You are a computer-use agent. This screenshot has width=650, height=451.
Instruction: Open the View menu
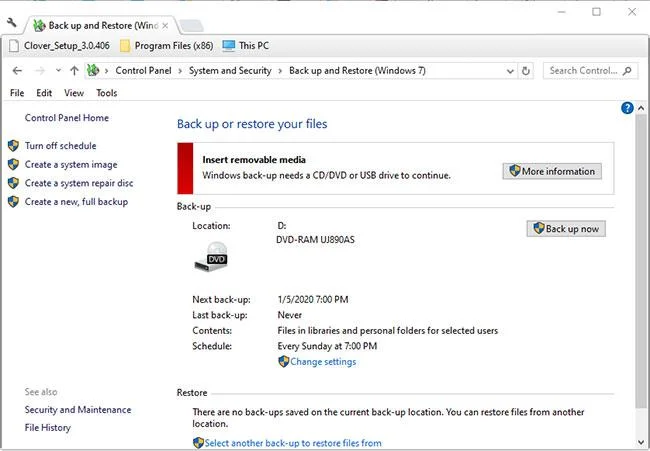[x=74, y=93]
